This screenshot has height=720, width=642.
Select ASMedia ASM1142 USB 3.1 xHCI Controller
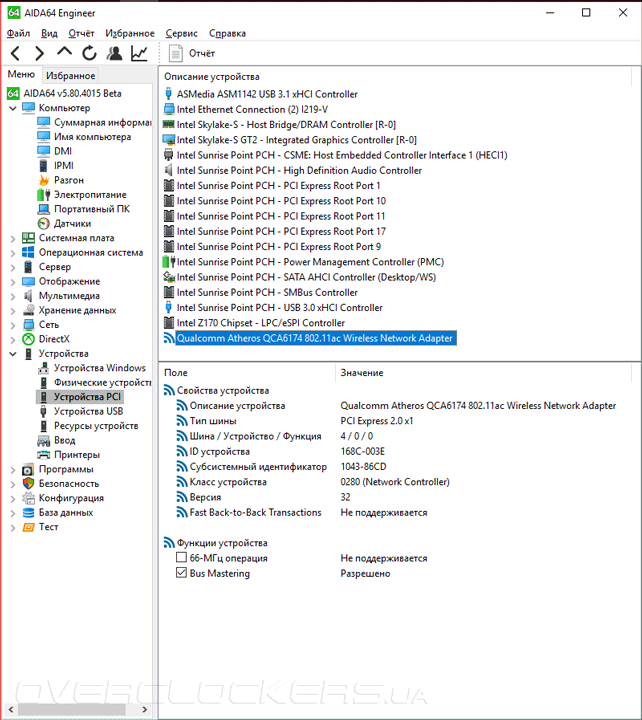[x=267, y=94]
